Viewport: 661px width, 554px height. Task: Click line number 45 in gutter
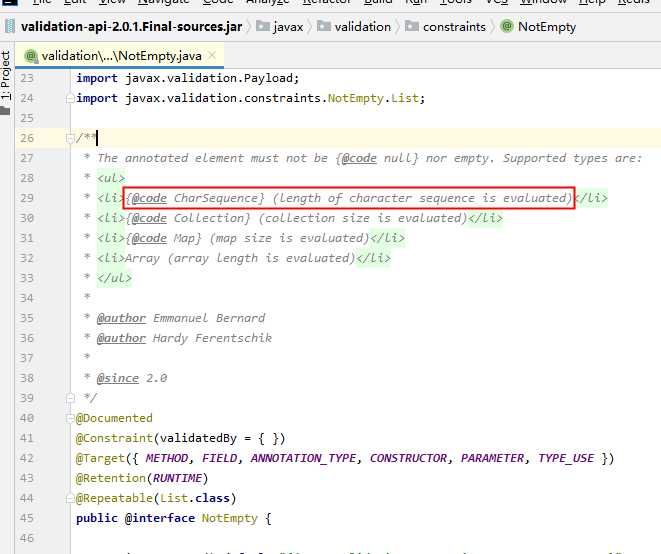coord(27,518)
